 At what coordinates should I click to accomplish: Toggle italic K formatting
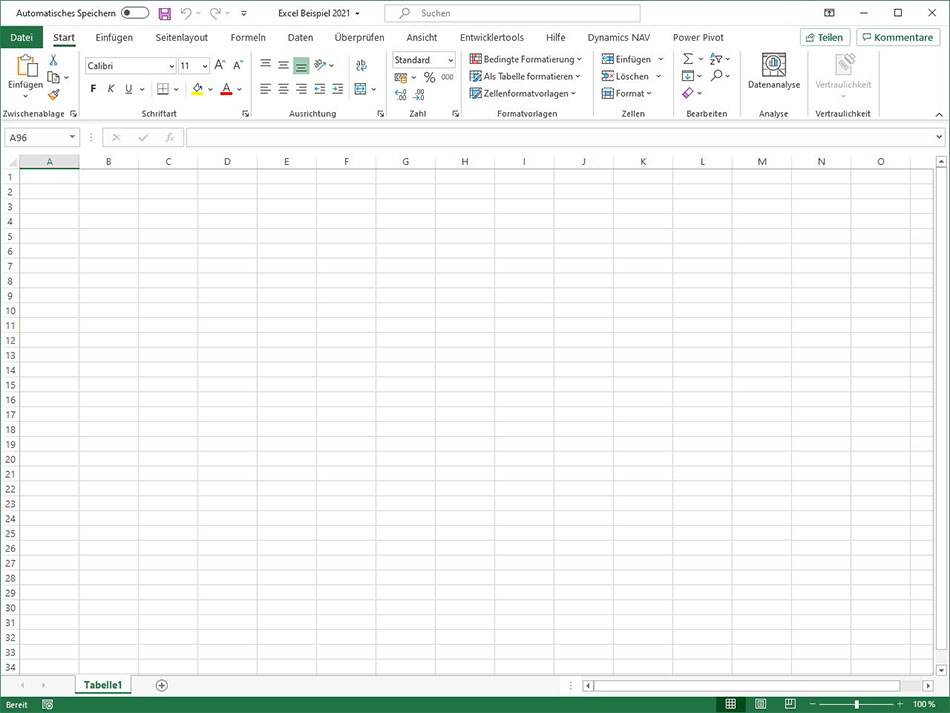110,89
